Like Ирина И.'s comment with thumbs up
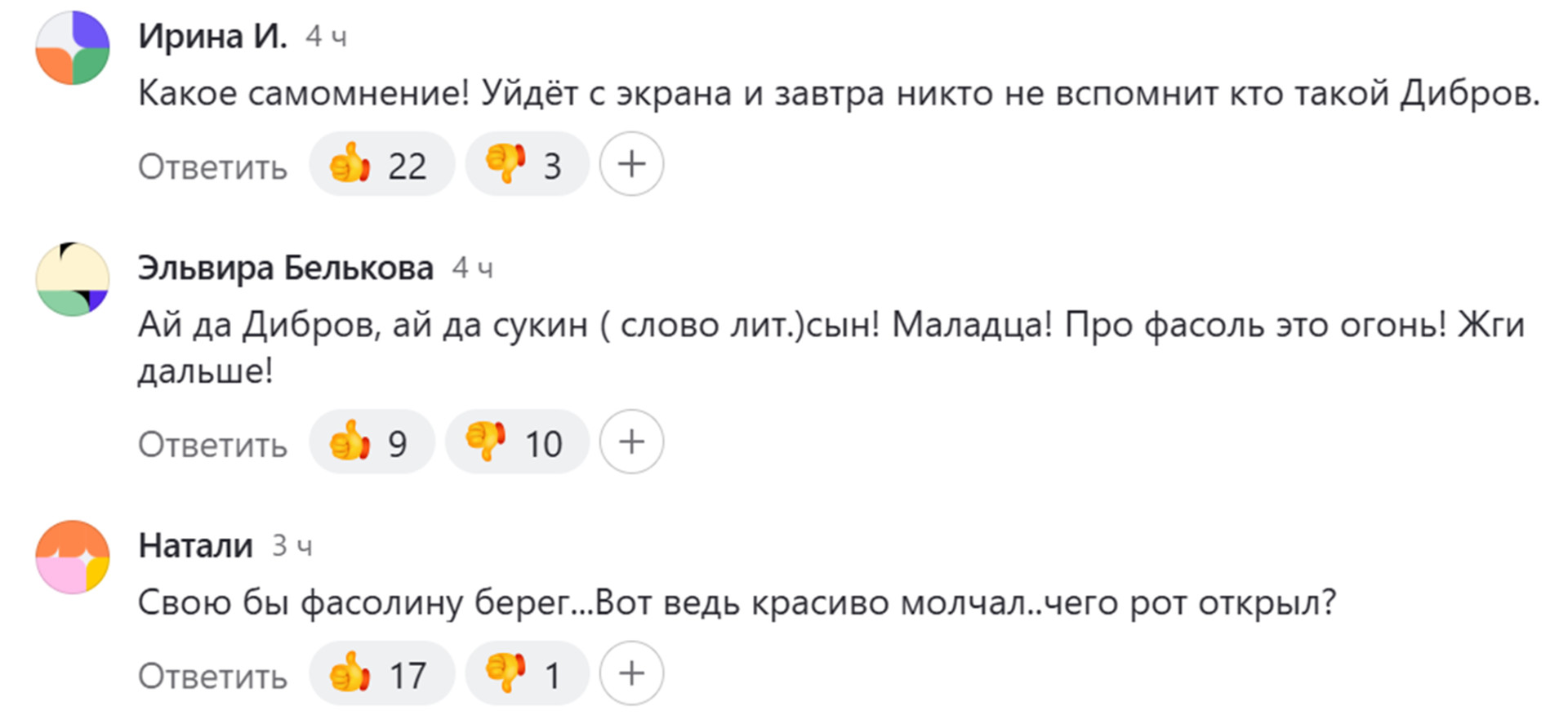 [381, 165]
